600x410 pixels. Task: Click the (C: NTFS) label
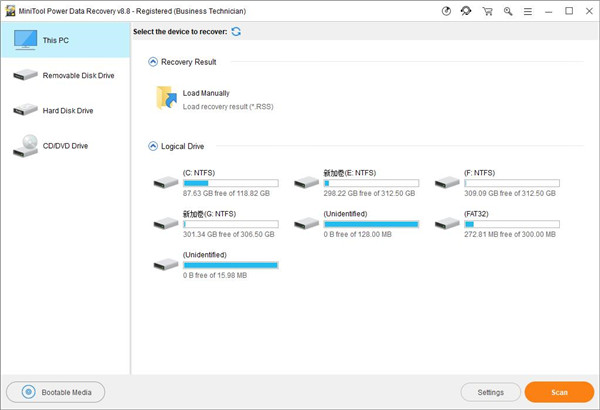[199, 173]
